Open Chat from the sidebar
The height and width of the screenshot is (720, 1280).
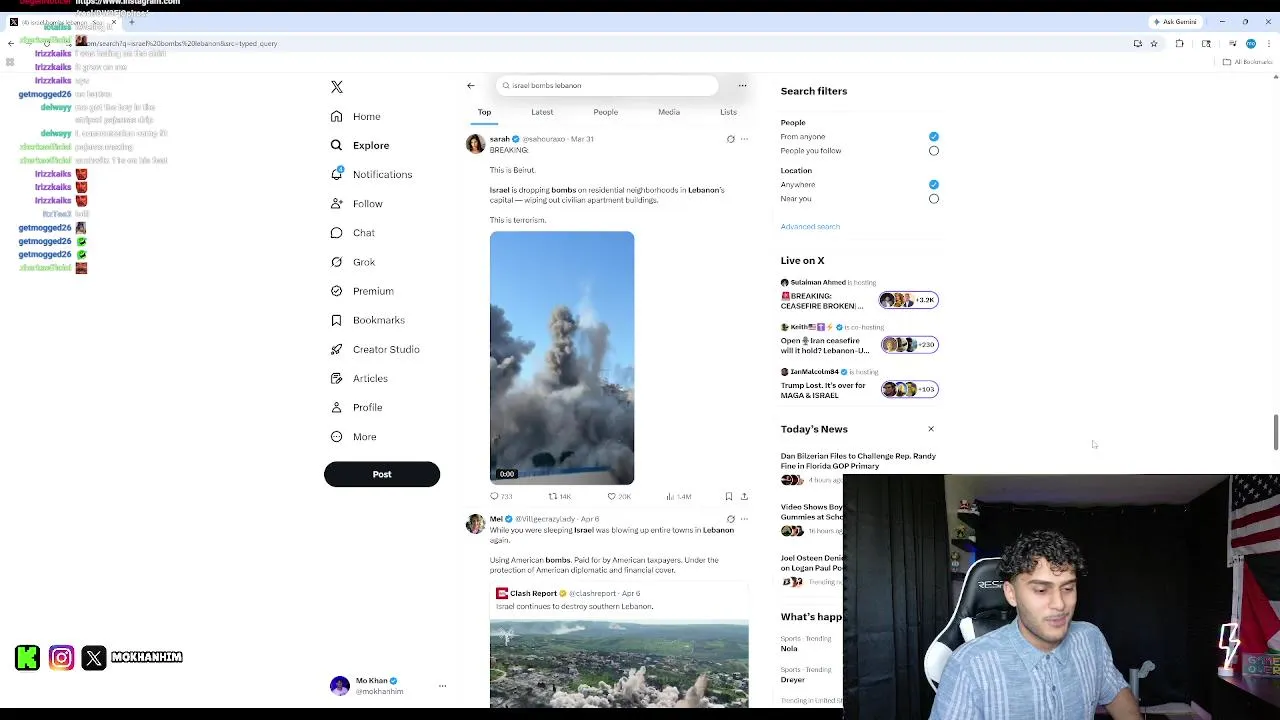coord(353,233)
